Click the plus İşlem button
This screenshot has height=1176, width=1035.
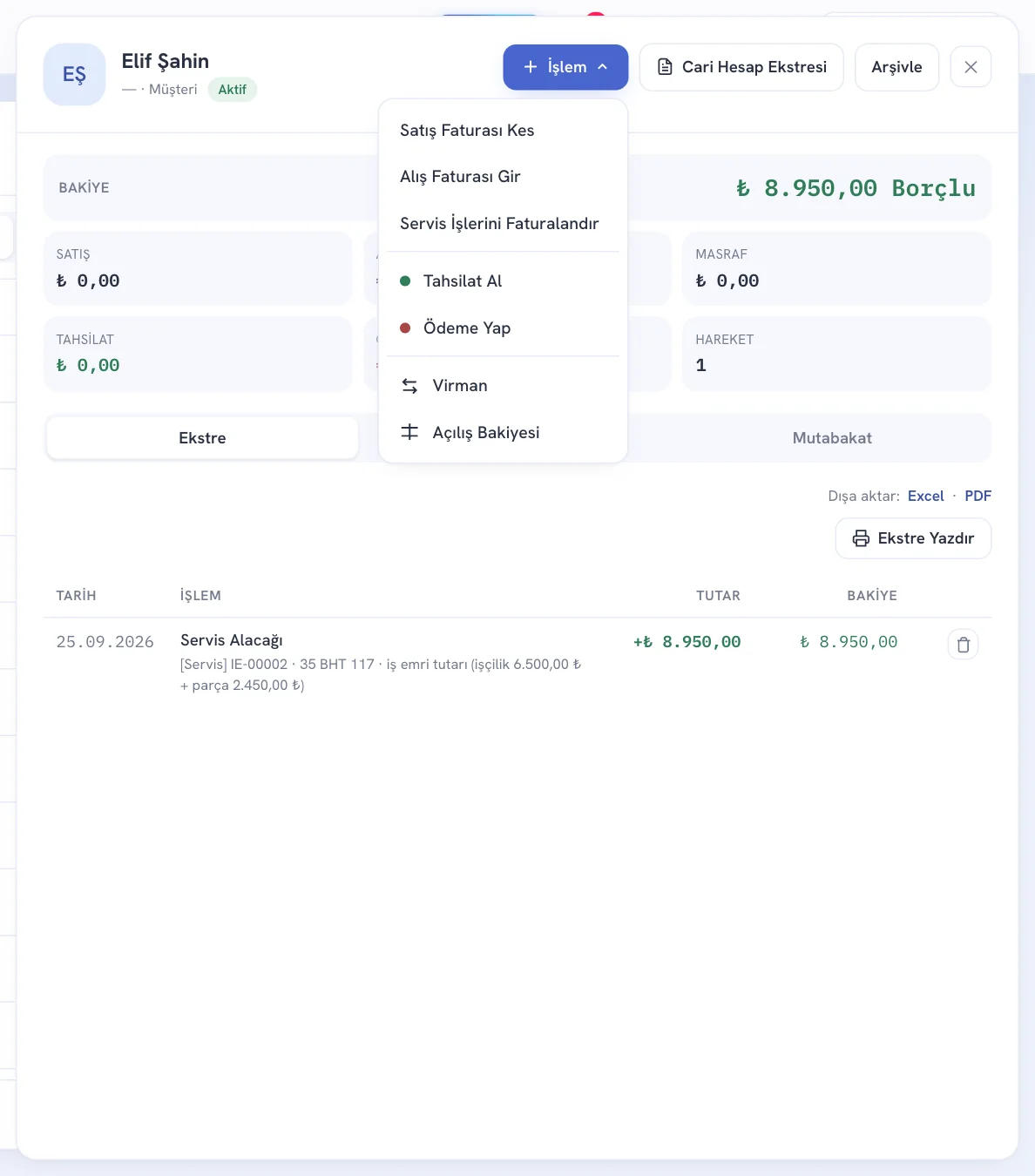565,67
